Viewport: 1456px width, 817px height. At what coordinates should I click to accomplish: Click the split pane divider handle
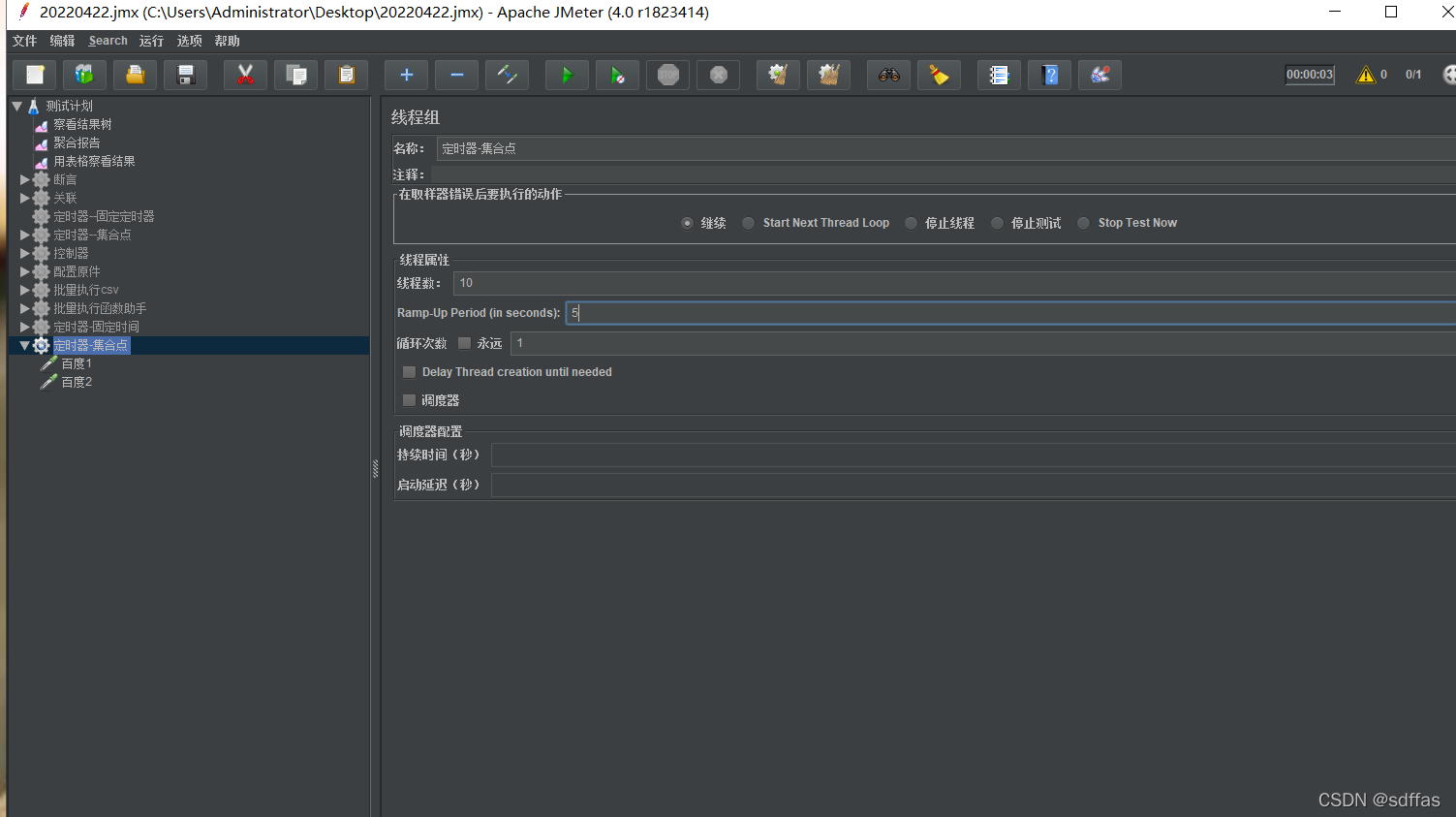pos(375,469)
